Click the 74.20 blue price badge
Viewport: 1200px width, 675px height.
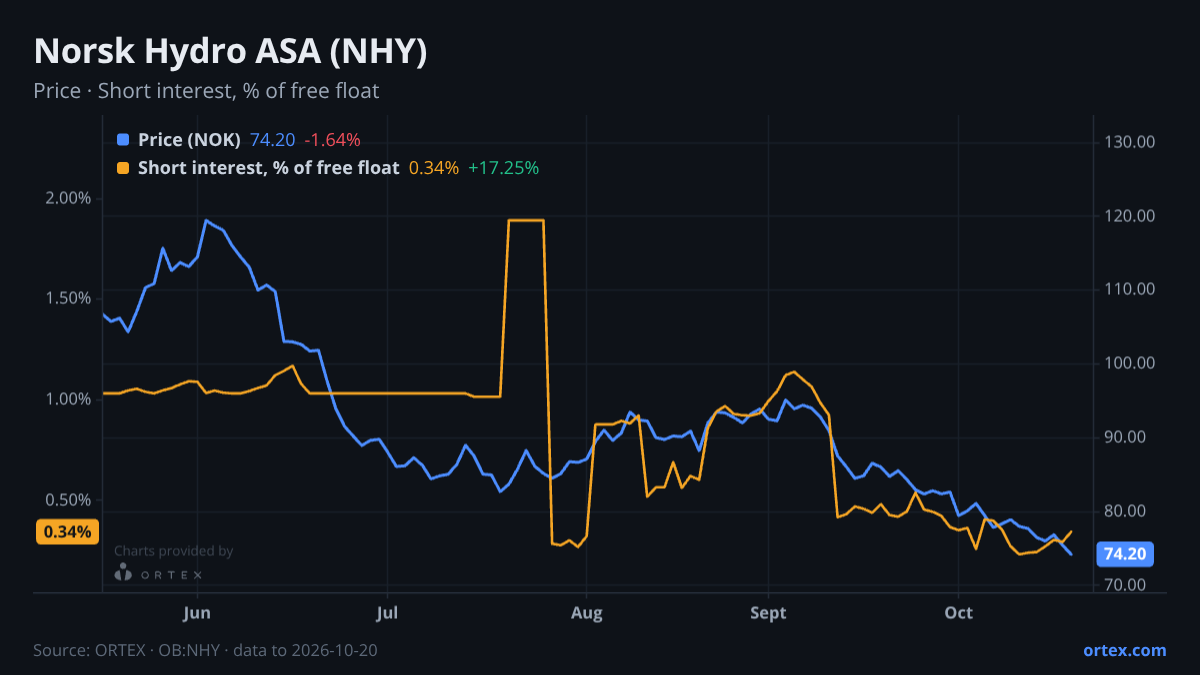tap(1126, 554)
